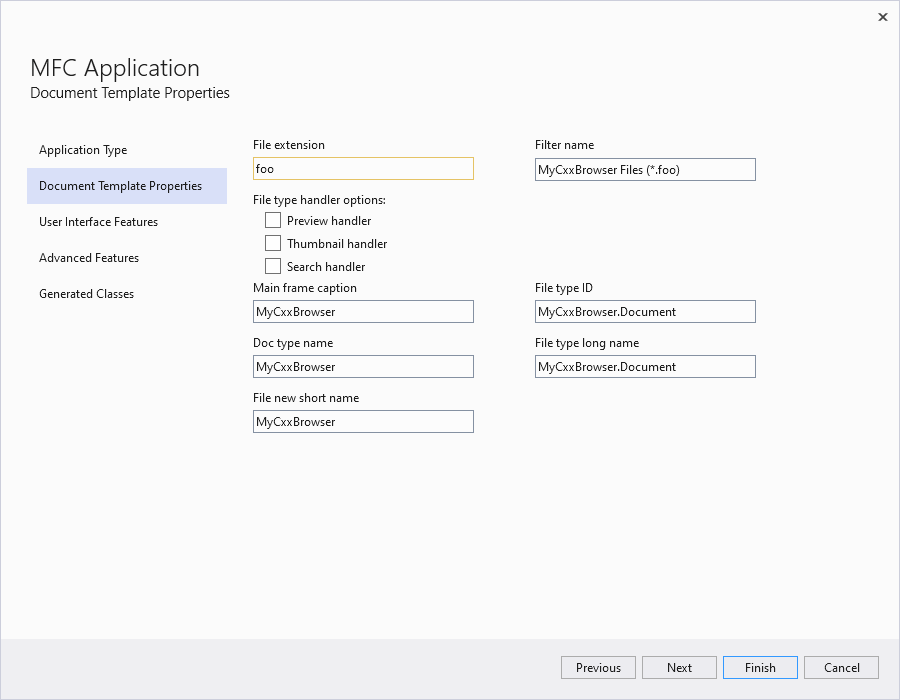The height and width of the screenshot is (700, 900).
Task: Navigate to Advanced Features settings
Action: (89, 258)
